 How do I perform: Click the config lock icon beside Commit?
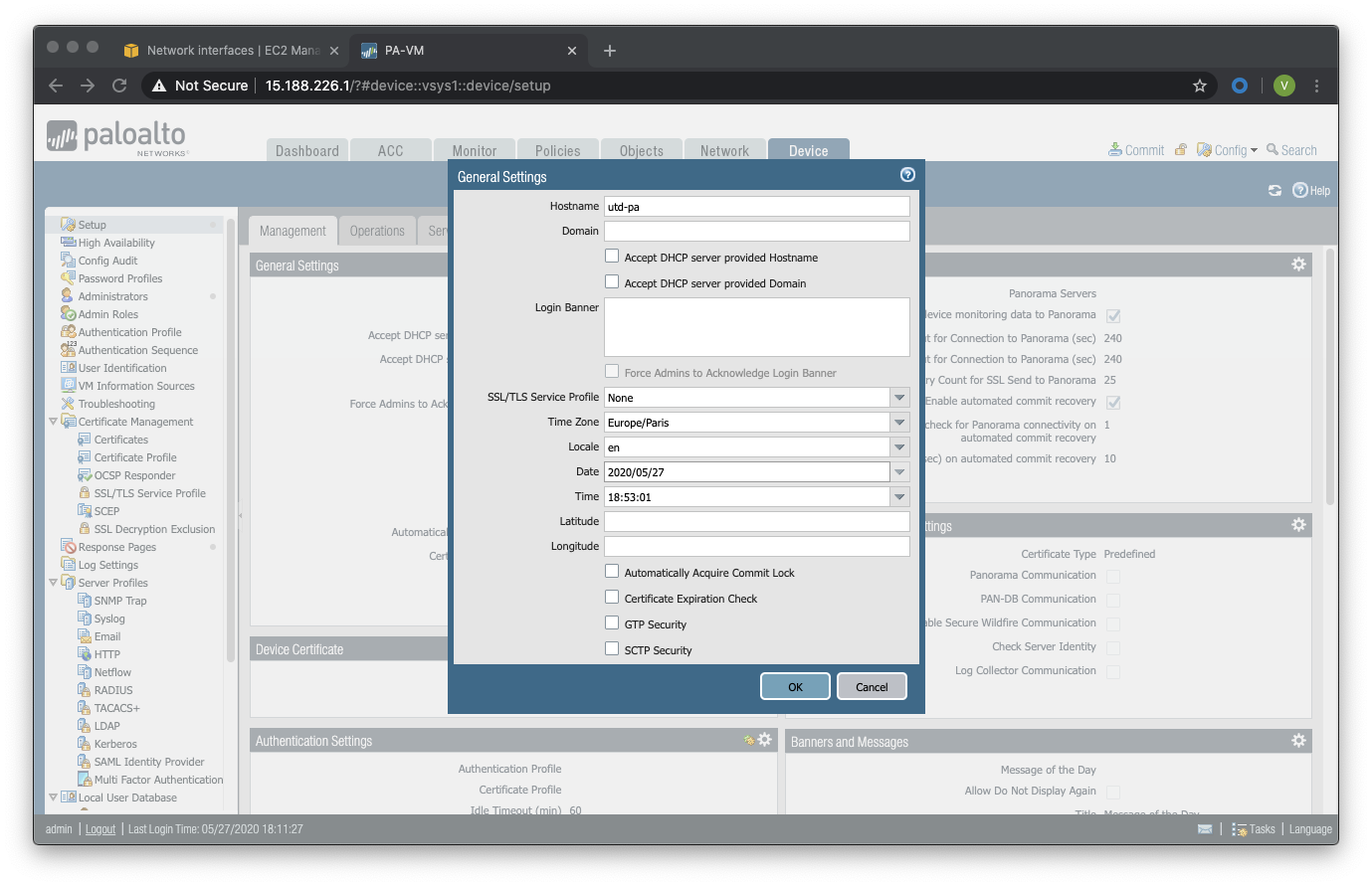[1181, 150]
